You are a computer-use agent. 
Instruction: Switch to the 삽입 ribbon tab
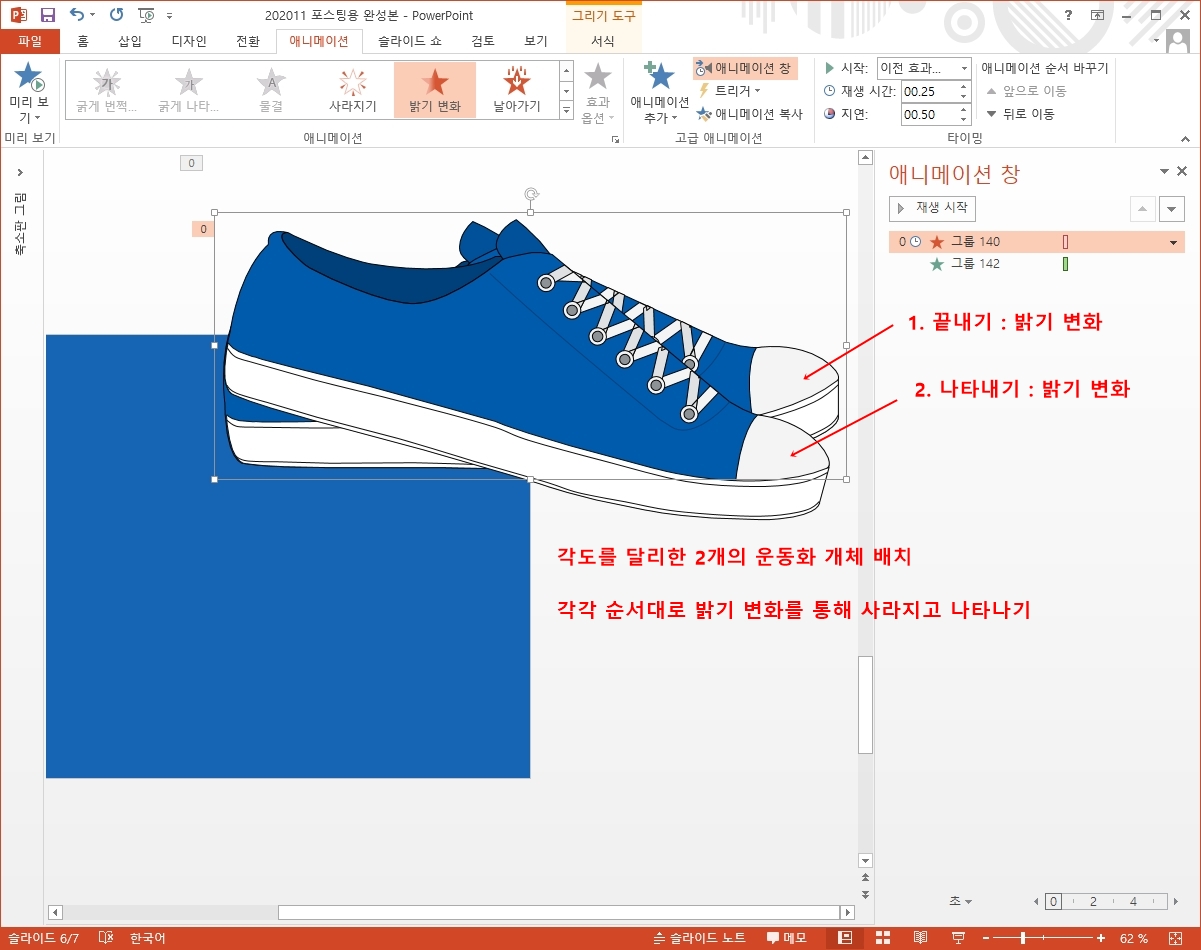[130, 41]
